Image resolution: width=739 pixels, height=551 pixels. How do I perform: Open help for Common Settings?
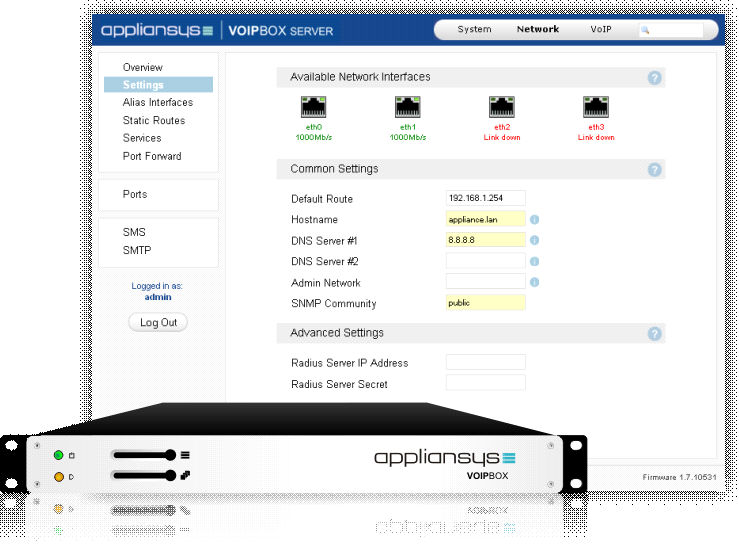click(x=654, y=170)
